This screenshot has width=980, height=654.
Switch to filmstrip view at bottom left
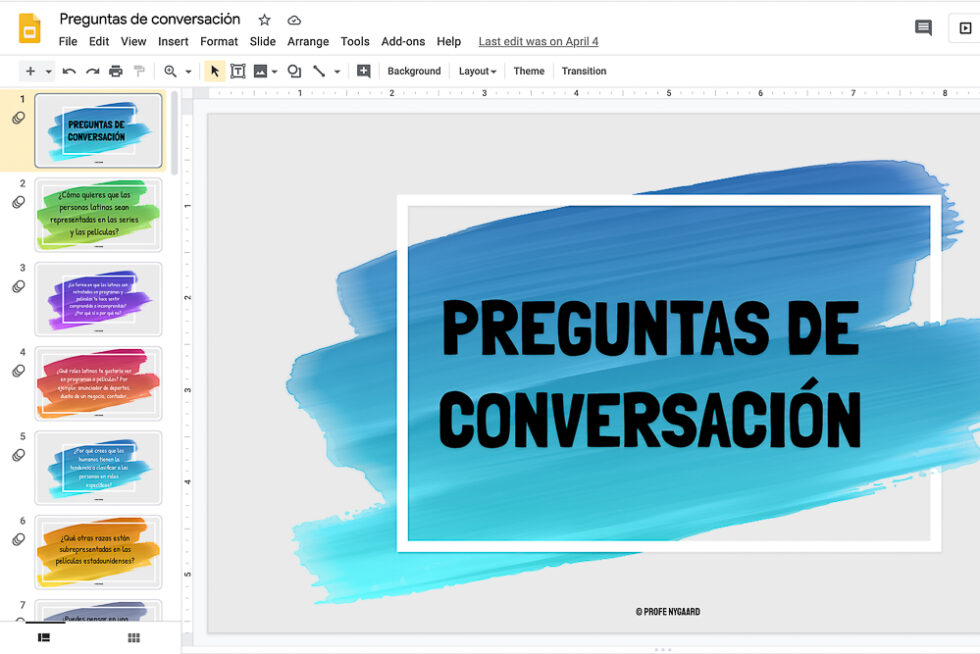click(44, 637)
